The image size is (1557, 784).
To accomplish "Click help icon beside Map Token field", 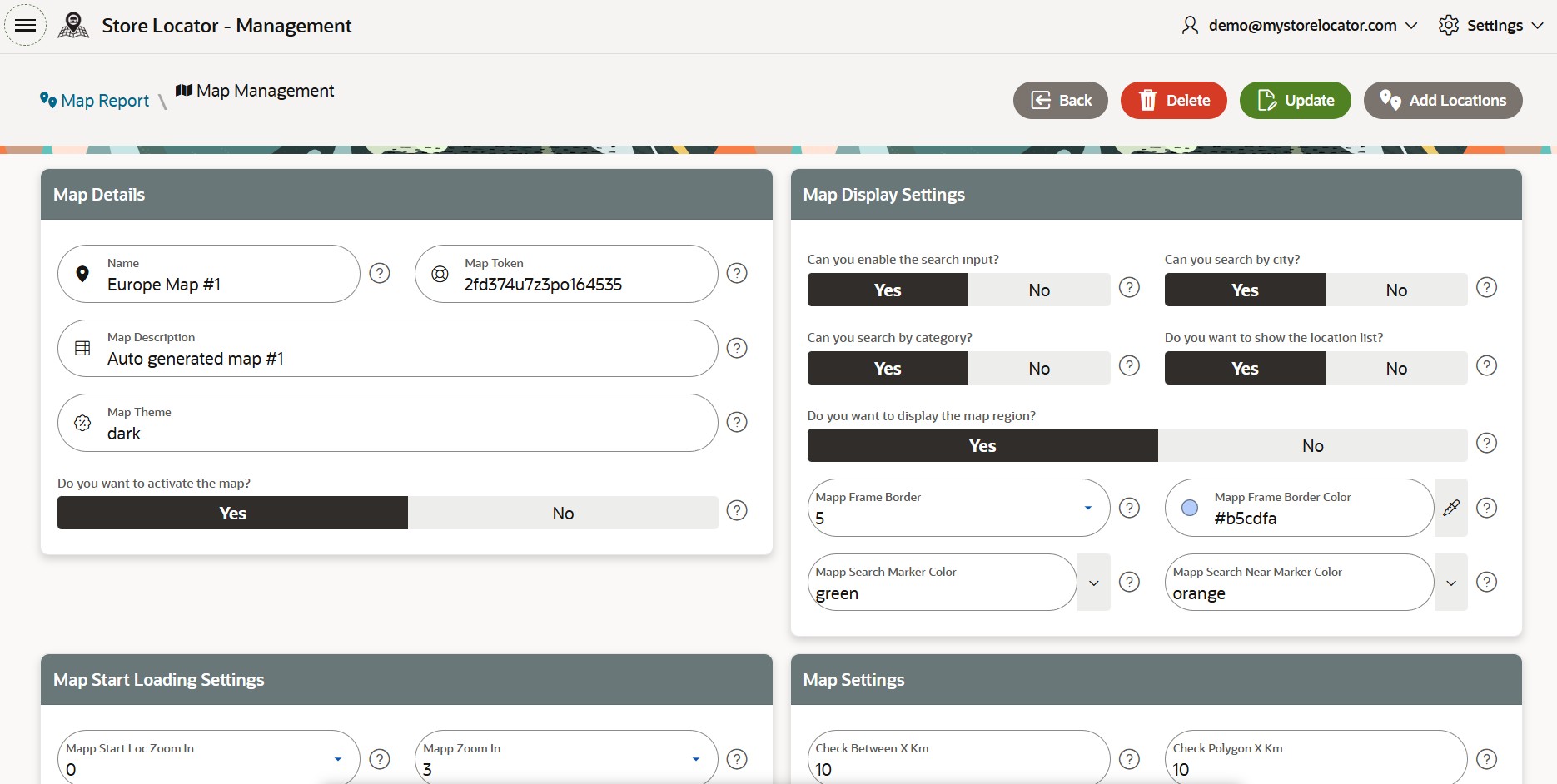I will [737, 273].
